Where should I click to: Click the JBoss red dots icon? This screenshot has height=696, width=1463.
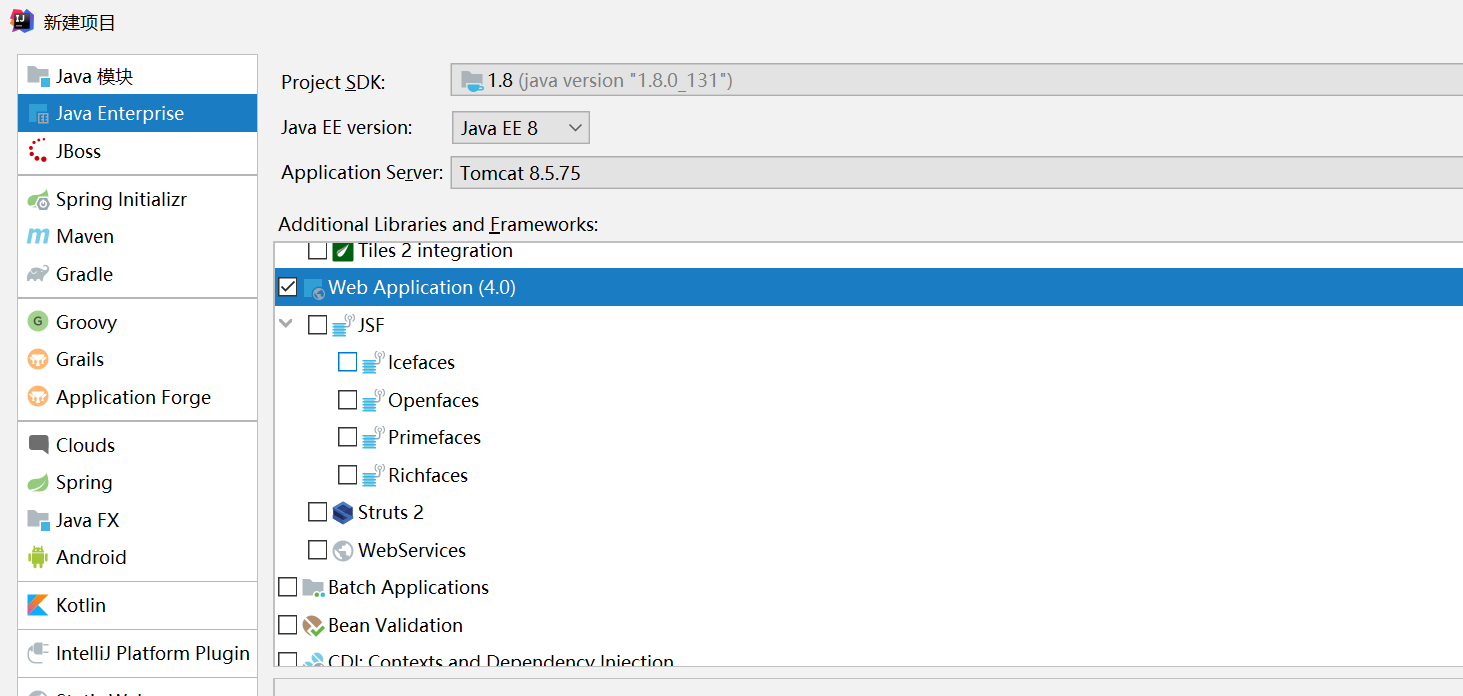coord(38,151)
